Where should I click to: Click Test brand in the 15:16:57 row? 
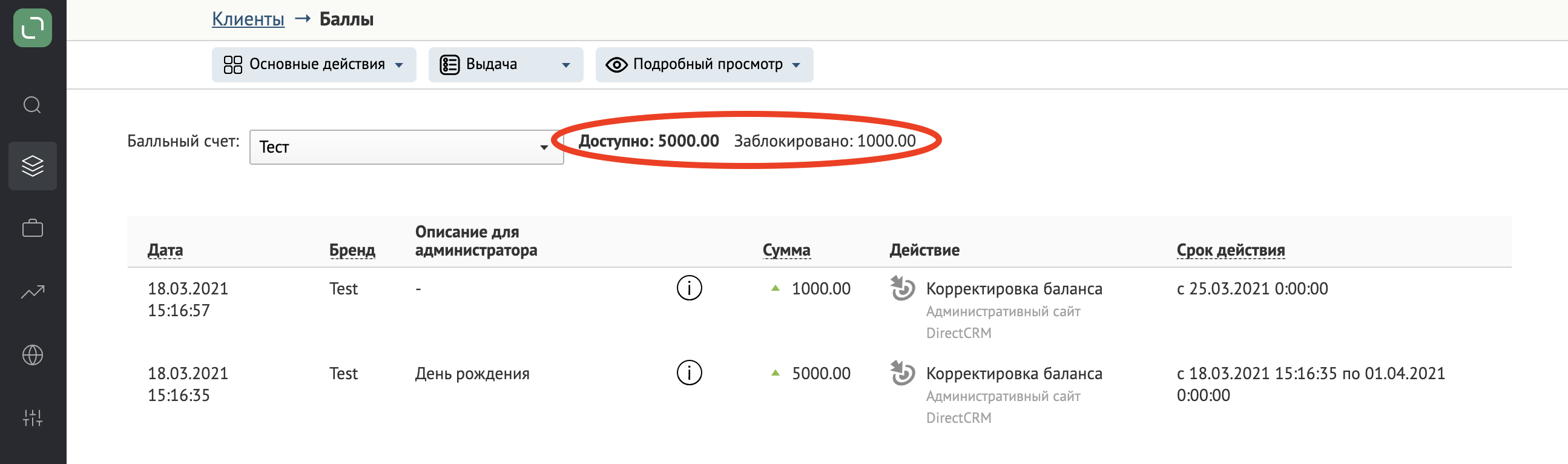click(343, 288)
